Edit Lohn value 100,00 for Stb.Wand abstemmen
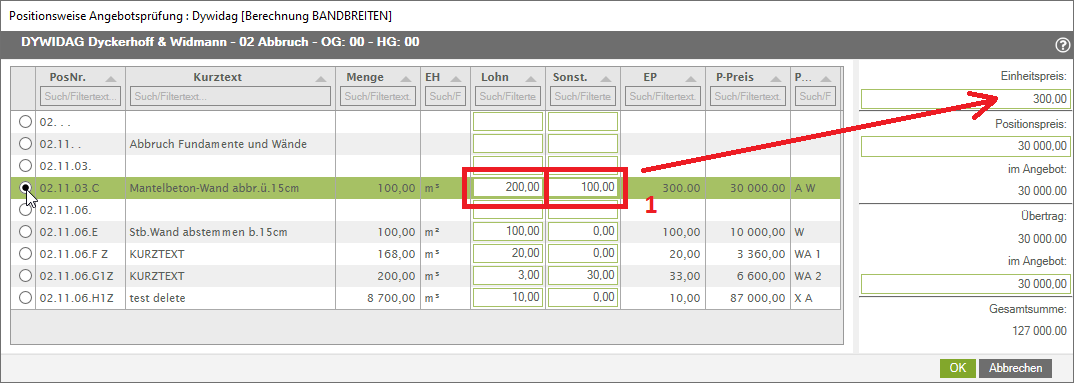This screenshot has height=383, width=1074. pos(508,232)
